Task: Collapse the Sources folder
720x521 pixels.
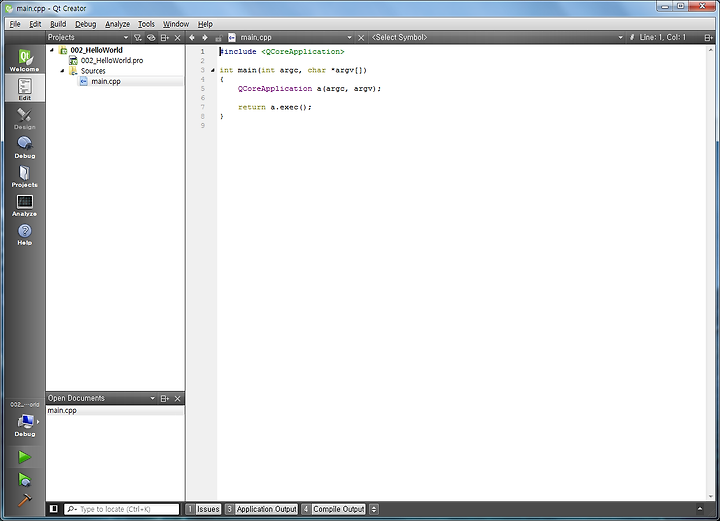Action: [62, 71]
